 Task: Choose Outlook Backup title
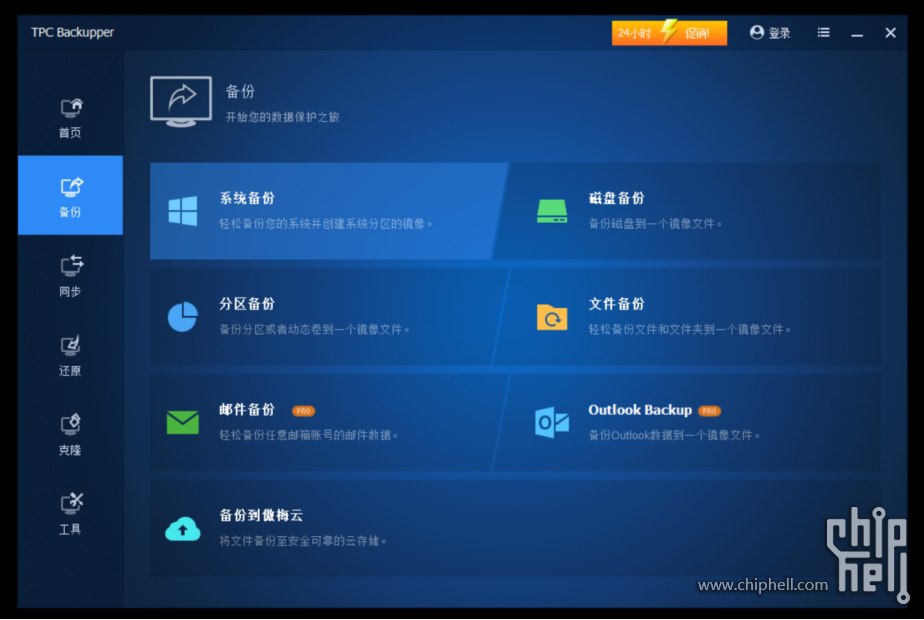[640, 410]
